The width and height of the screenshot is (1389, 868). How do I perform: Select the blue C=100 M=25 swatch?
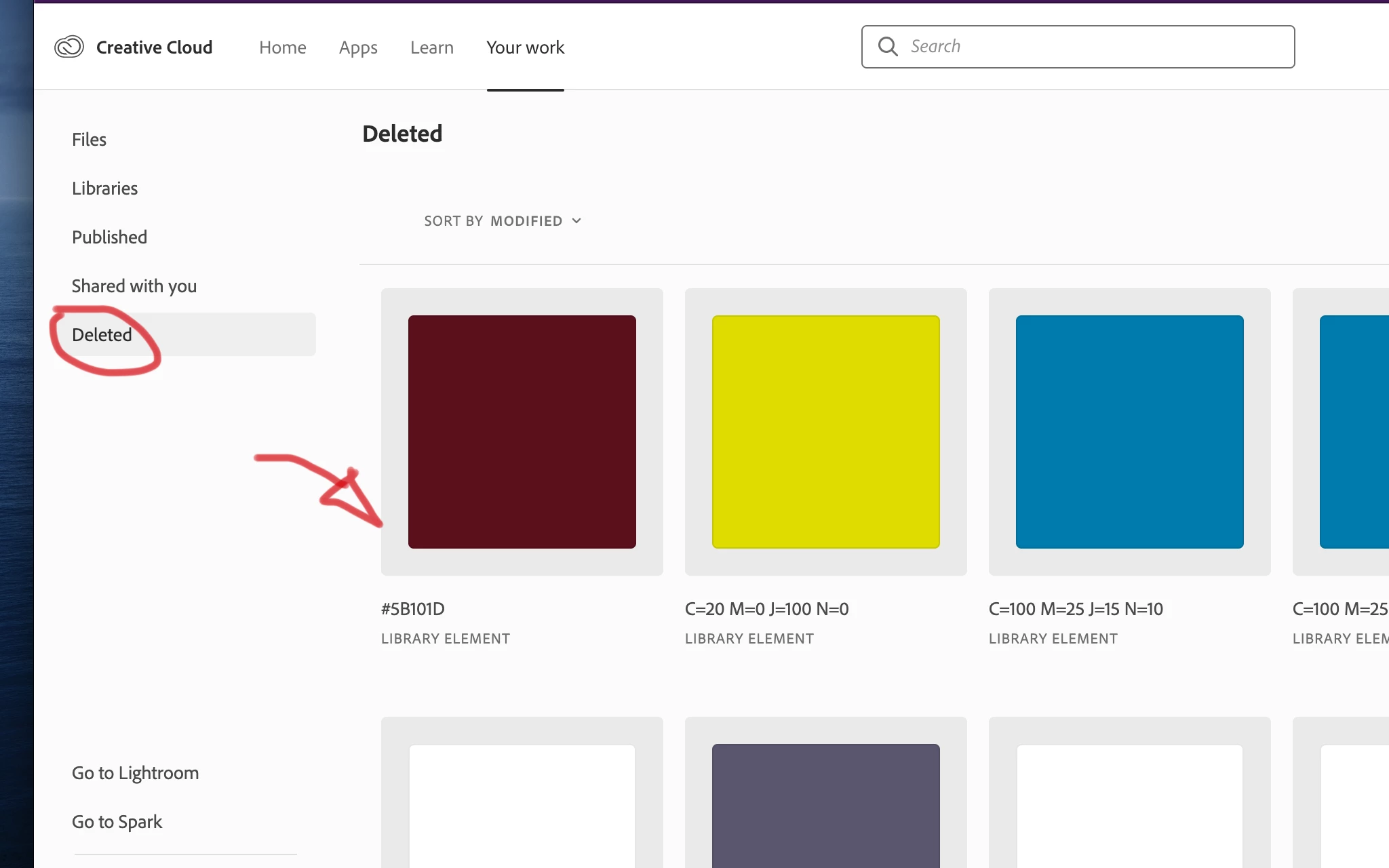click(x=1129, y=432)
